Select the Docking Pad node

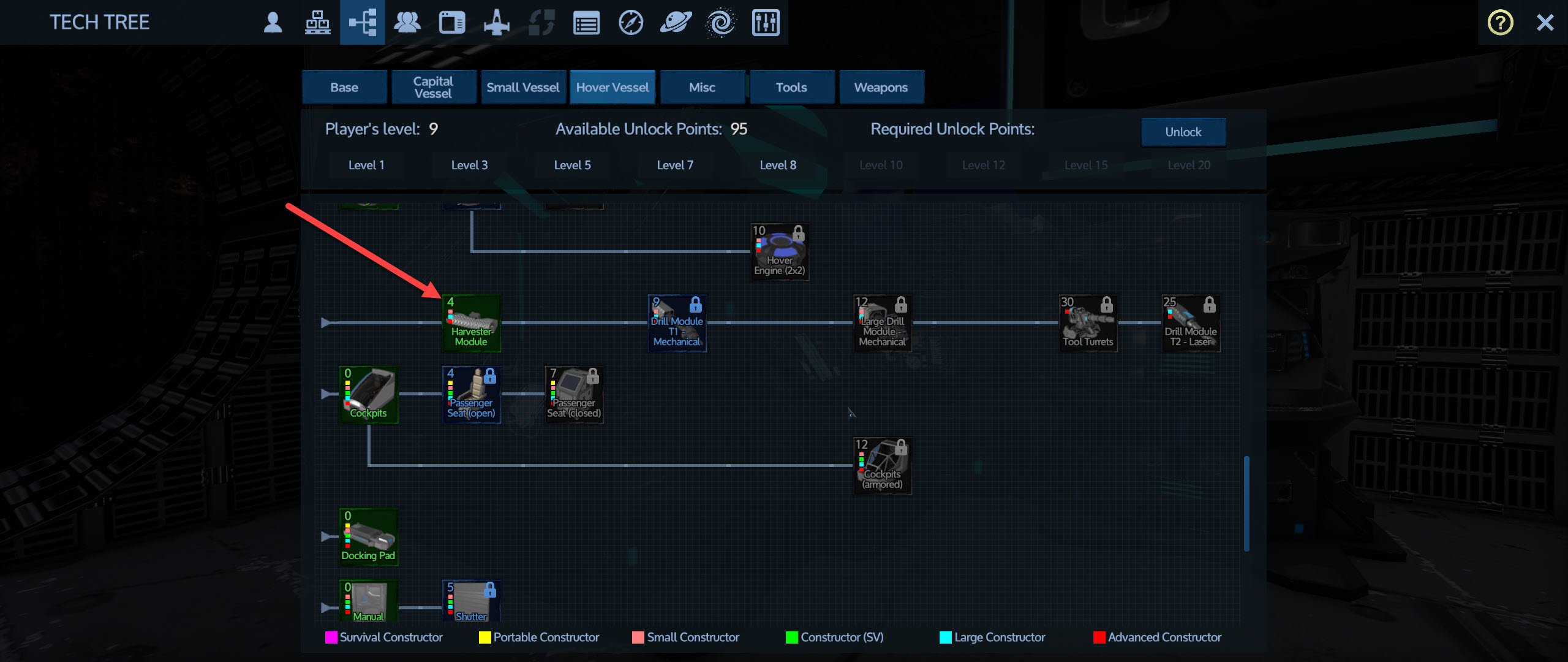pyautogui.click(x=369, y=538)
